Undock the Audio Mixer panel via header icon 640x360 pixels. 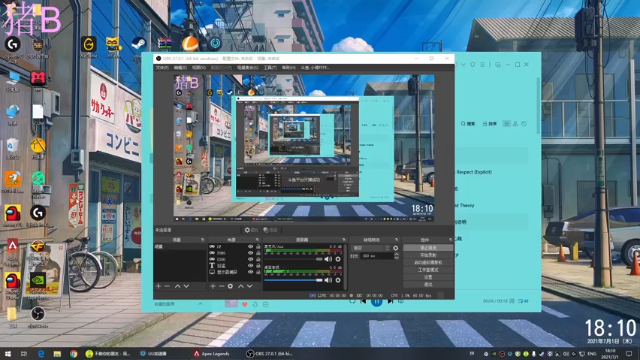click(344, 240)
